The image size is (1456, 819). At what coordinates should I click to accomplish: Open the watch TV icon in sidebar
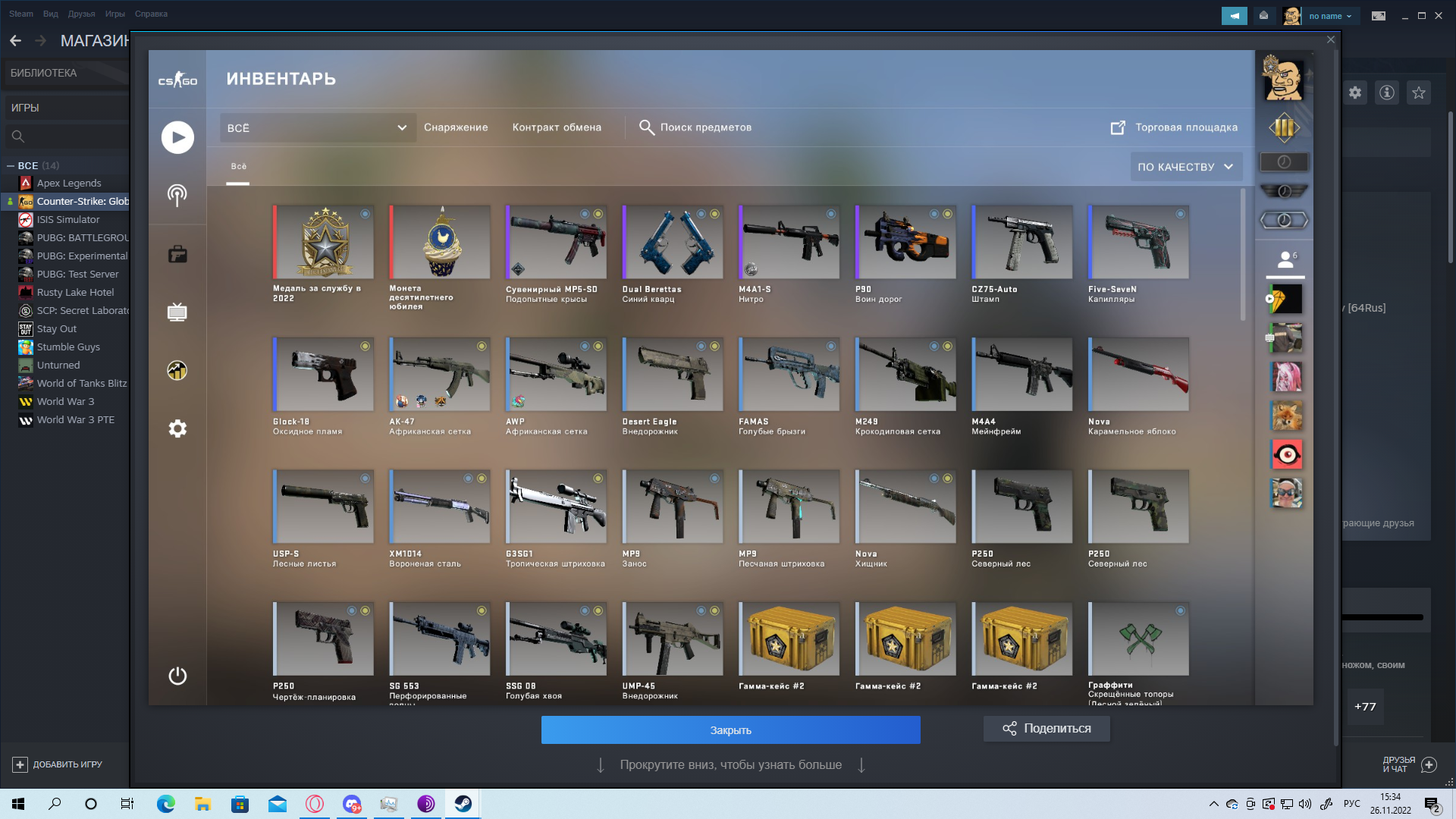(x=177, y=312)
